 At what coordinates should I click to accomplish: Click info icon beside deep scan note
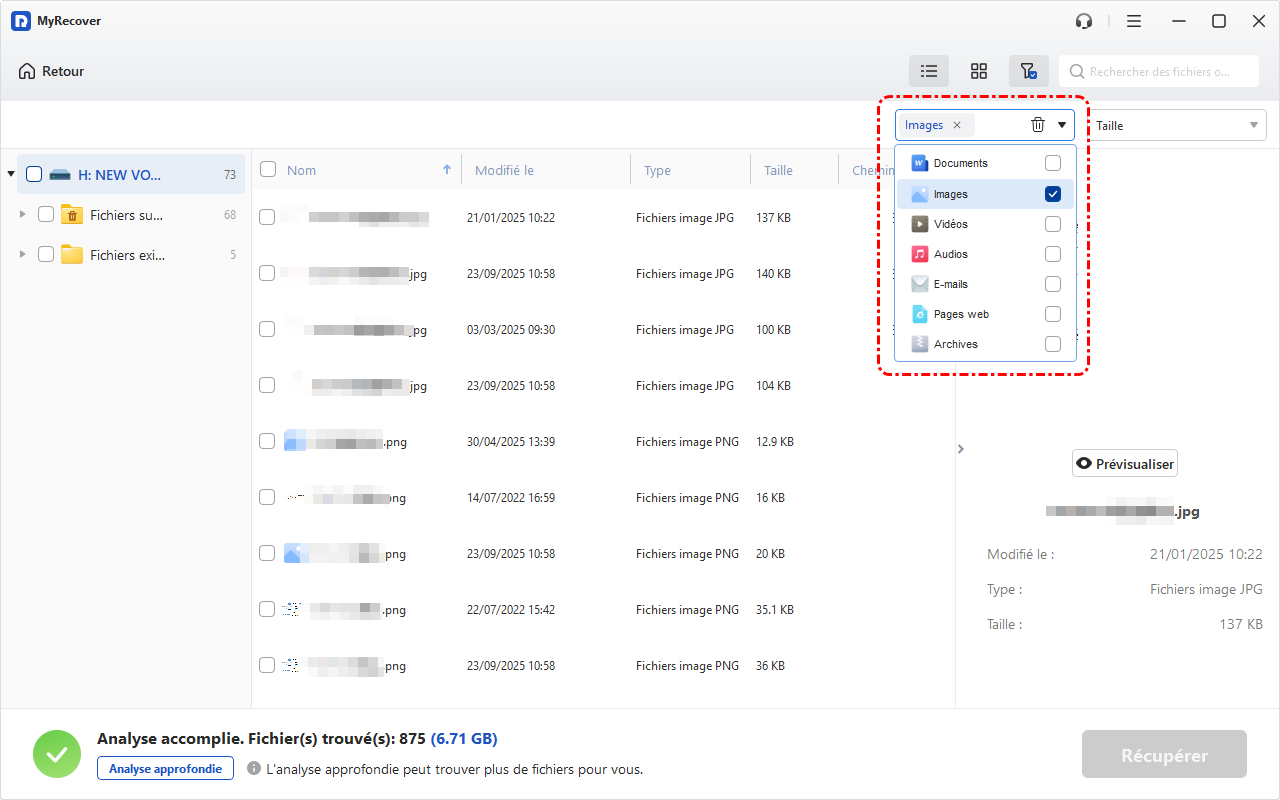tap(254, 769)
